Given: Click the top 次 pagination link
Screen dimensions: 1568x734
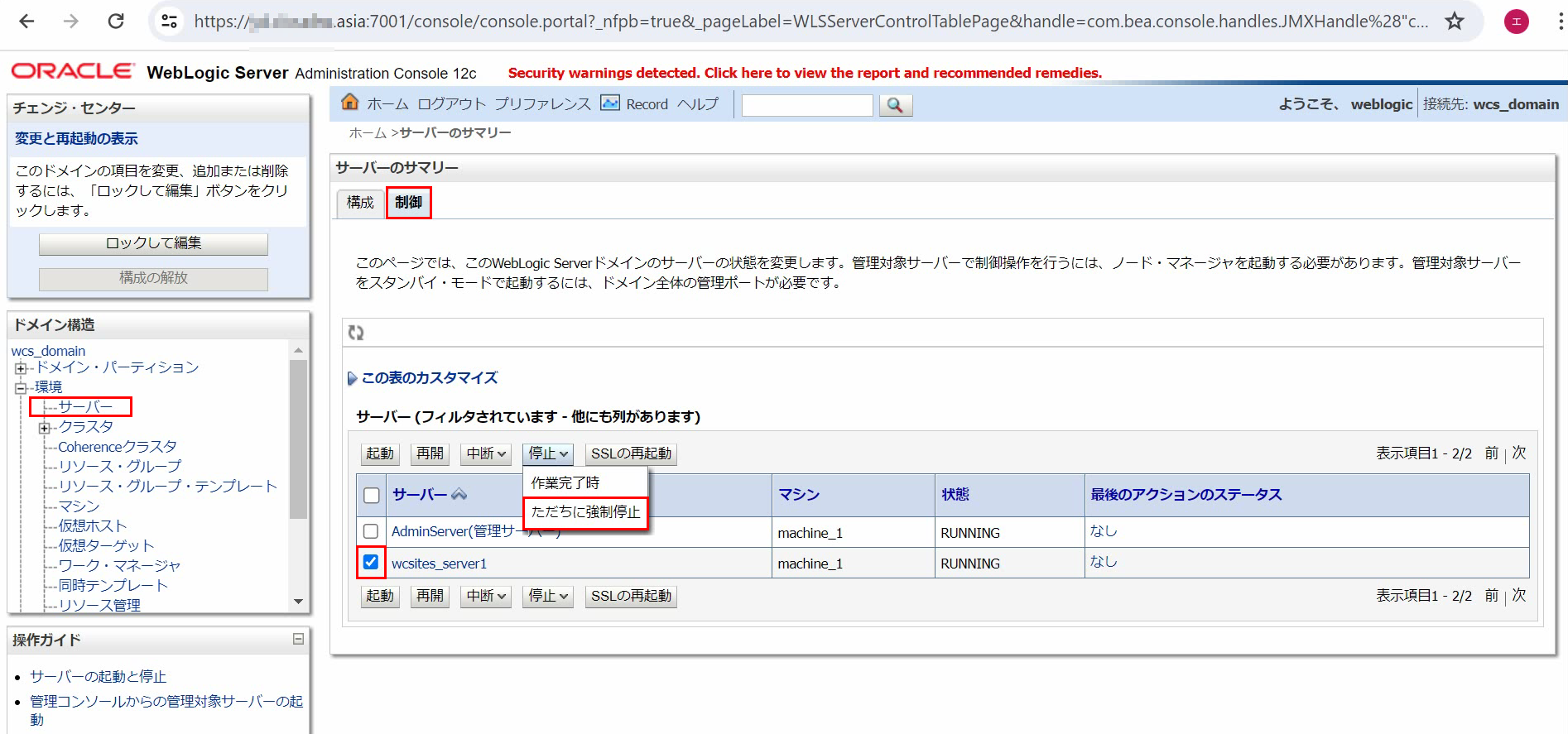Looking at the screenshot, I should coord(1519,453).
